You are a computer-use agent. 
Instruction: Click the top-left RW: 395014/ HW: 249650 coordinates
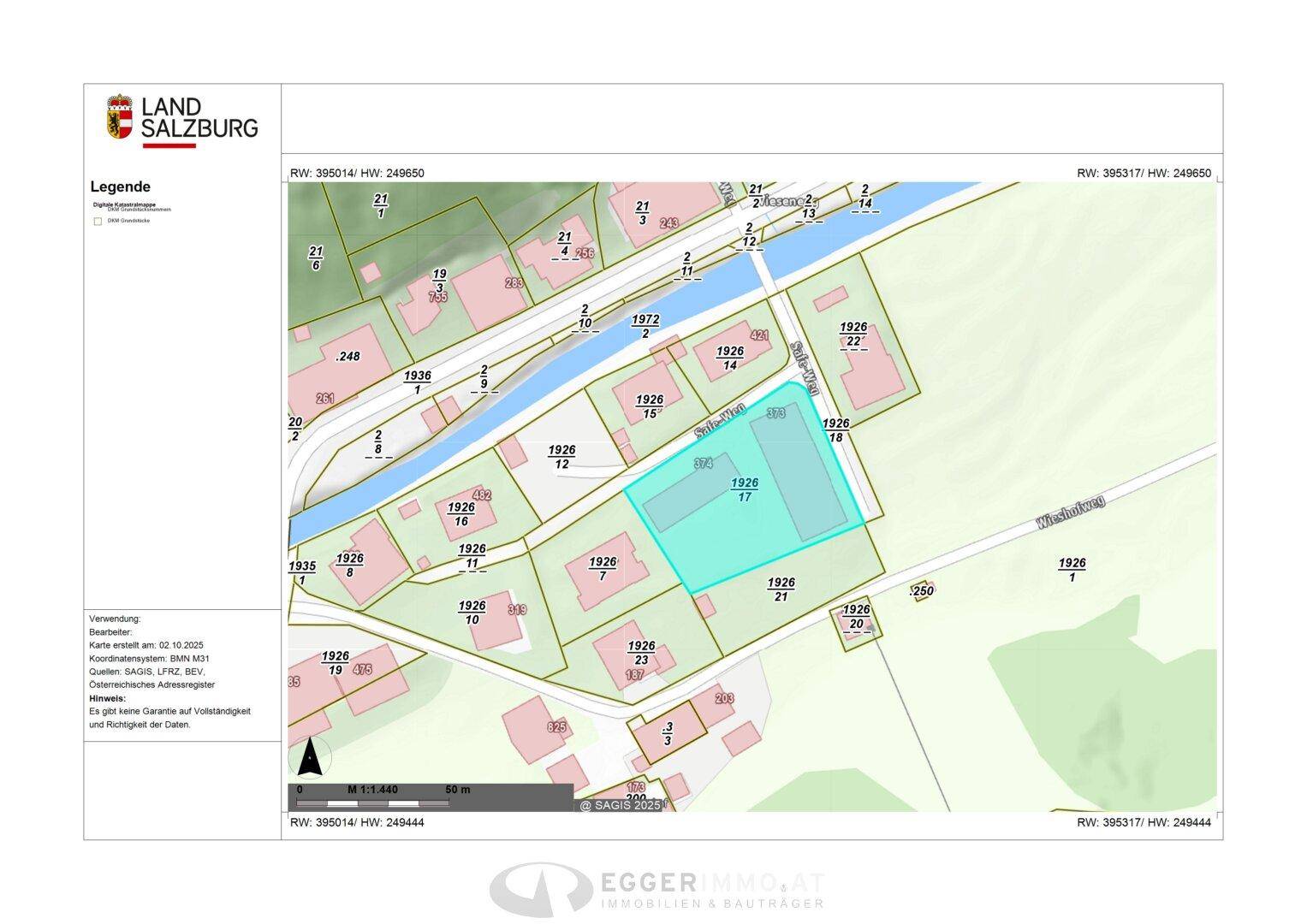pos(357,173)
